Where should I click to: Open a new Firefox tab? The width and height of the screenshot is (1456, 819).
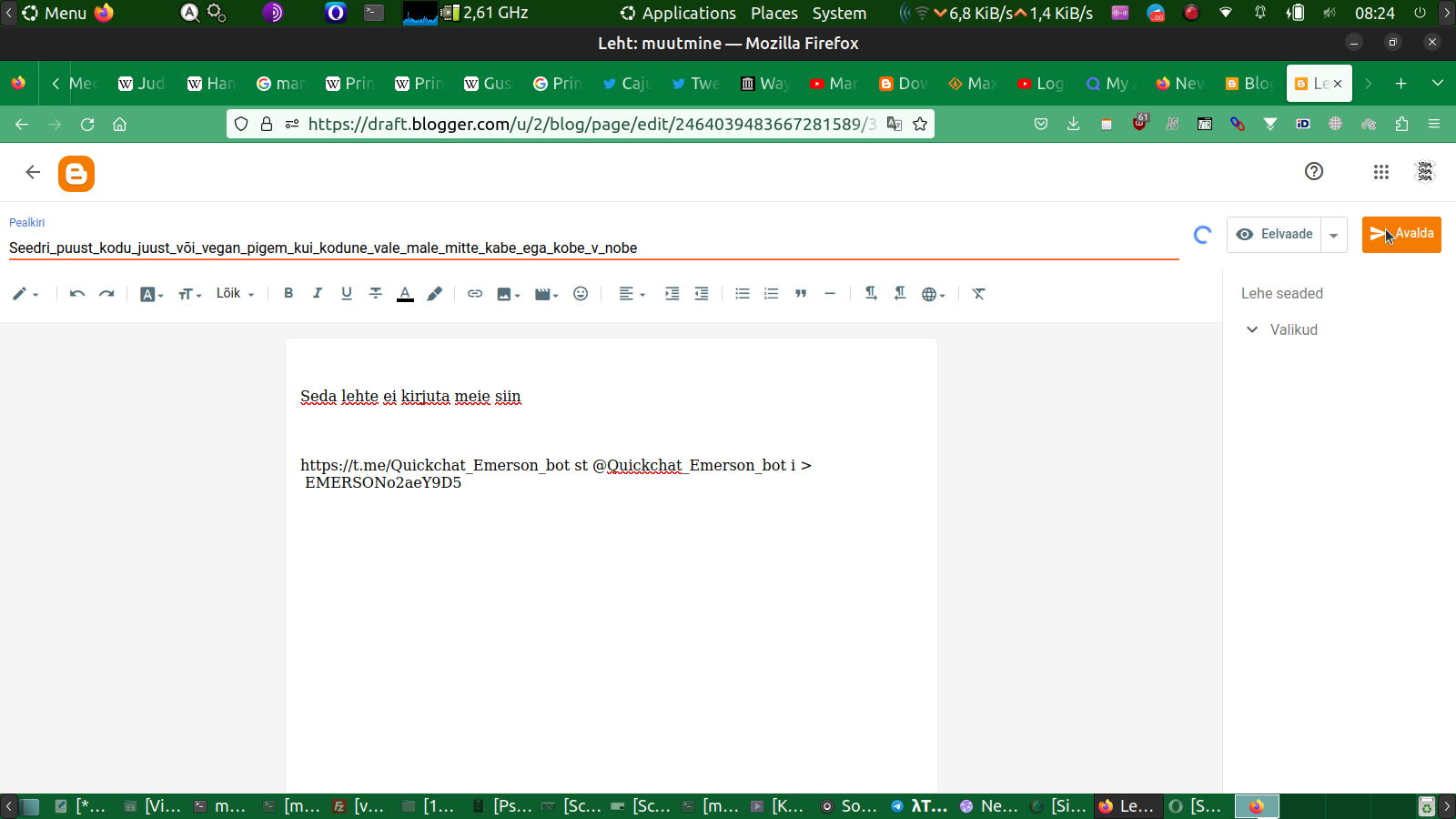point(1401,84)
